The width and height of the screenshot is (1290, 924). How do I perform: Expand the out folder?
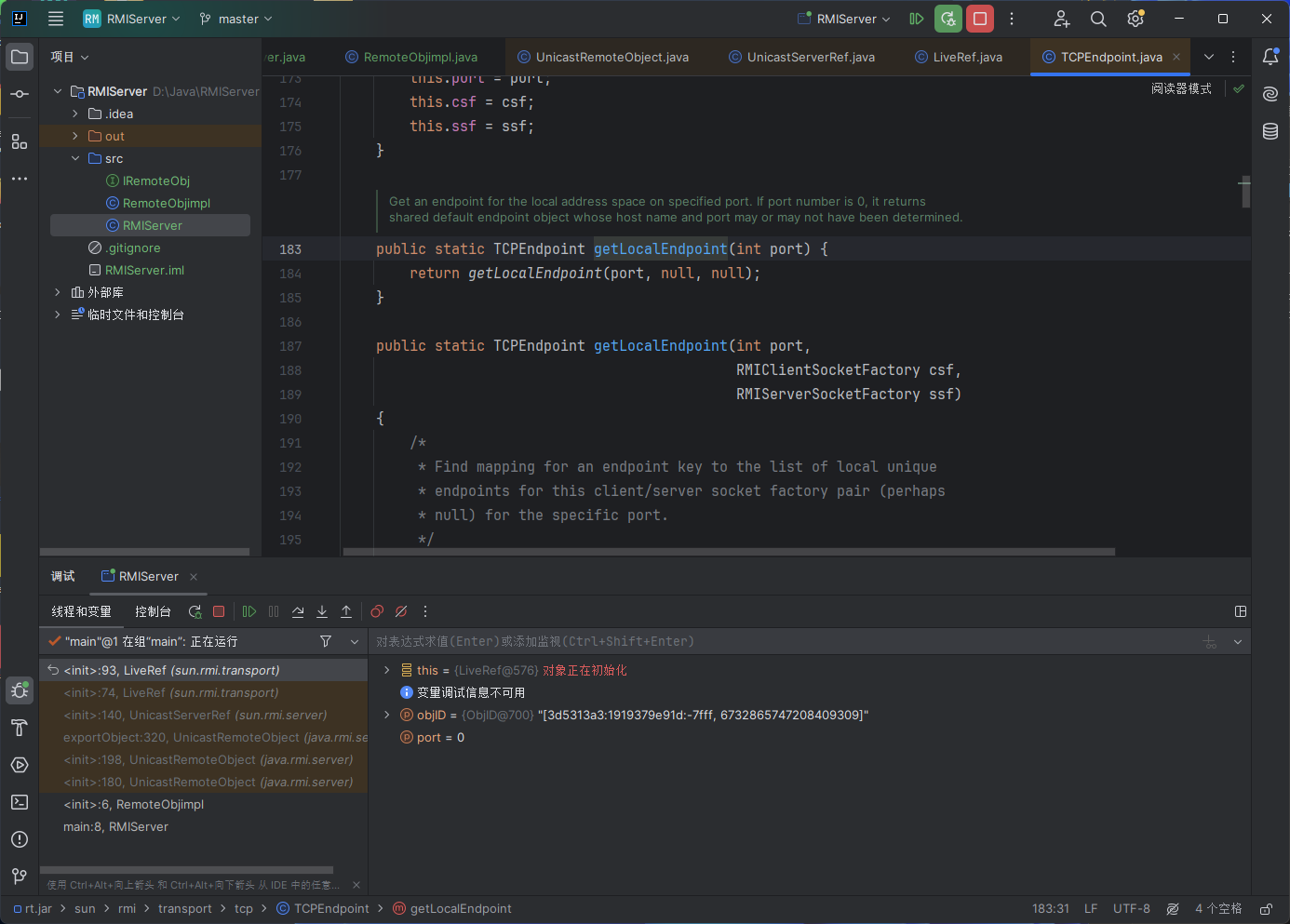(x=75, y=136)
